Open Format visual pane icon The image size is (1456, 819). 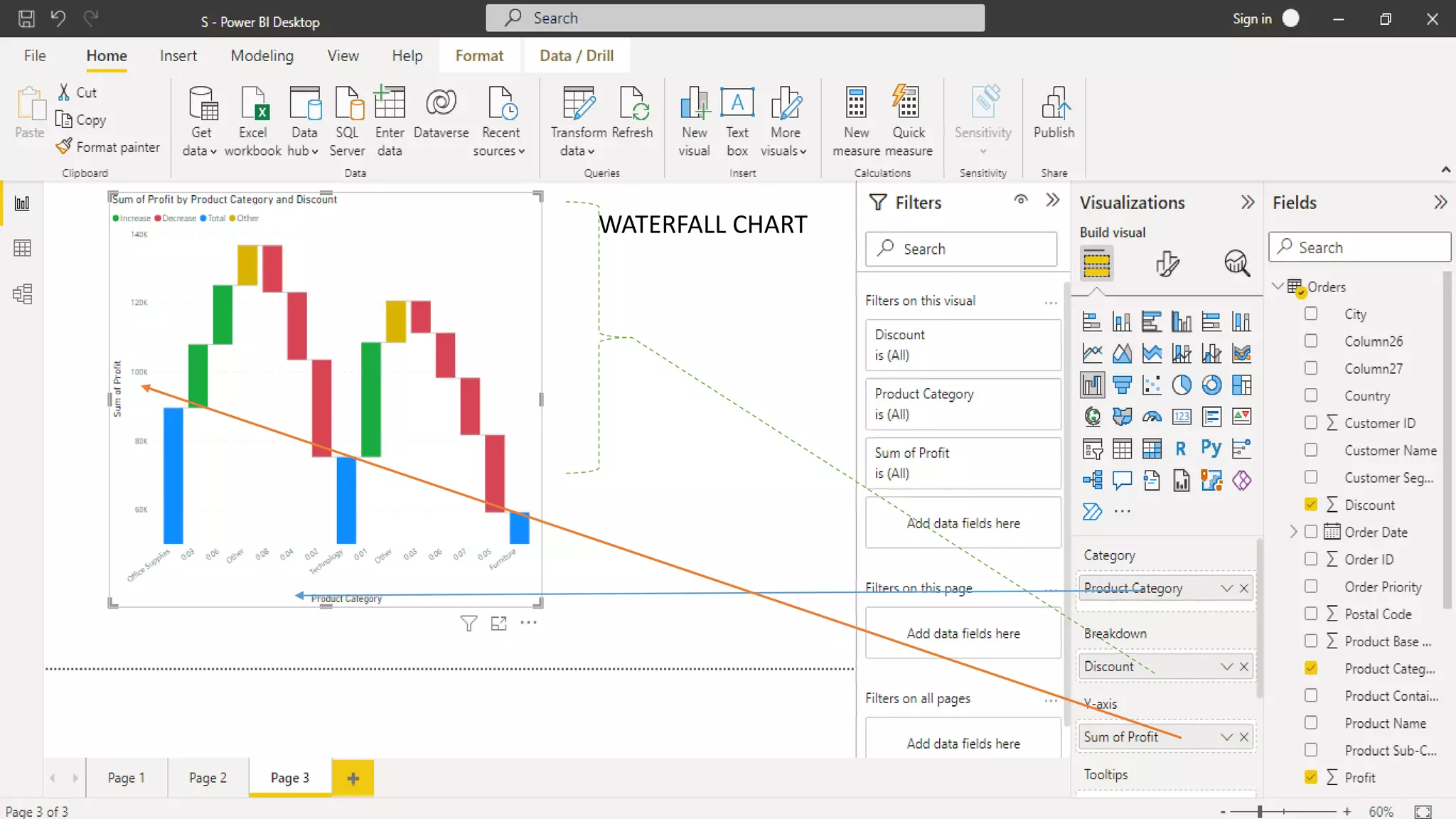point(1167,264)
